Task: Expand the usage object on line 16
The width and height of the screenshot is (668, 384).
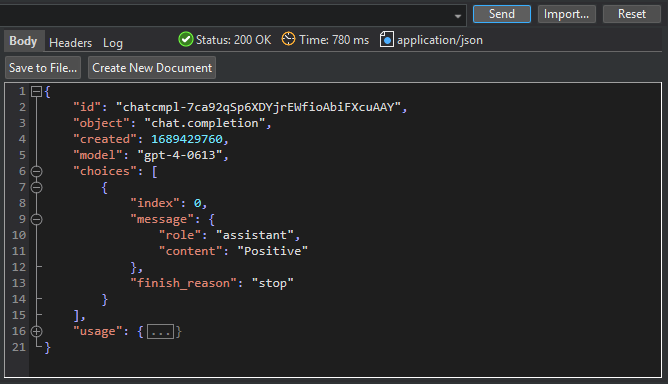Action: tap(37, 331)
